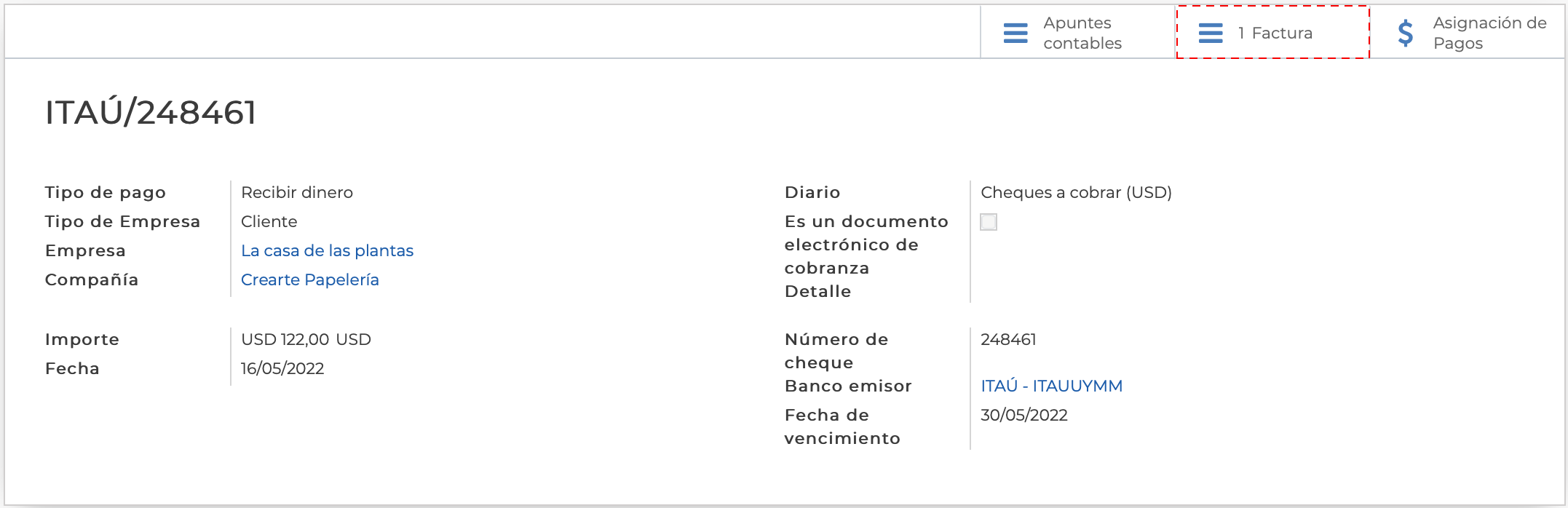Click the Diario field label

[812, 193]
